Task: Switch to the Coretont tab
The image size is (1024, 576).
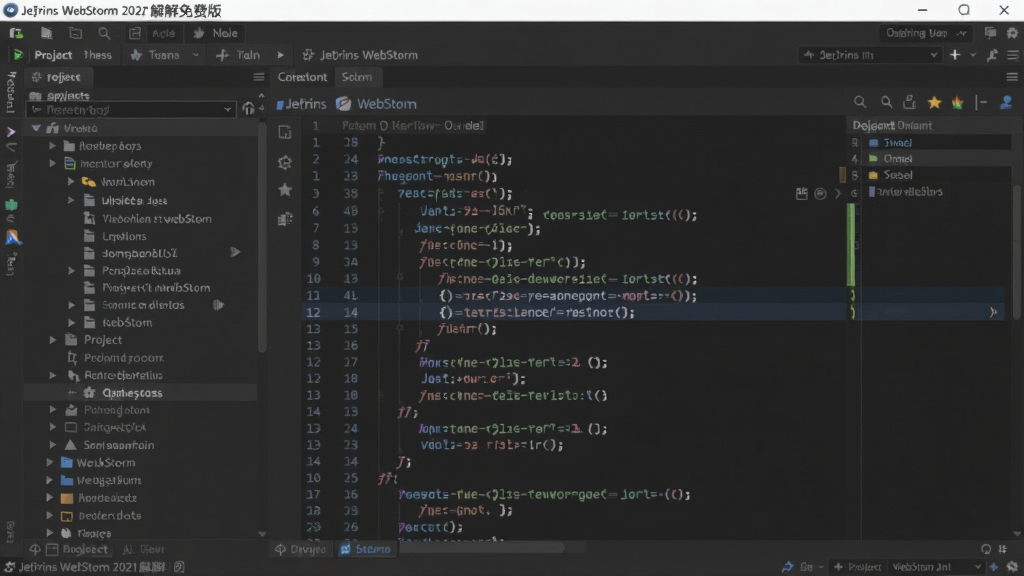Action: pos(302,77)
